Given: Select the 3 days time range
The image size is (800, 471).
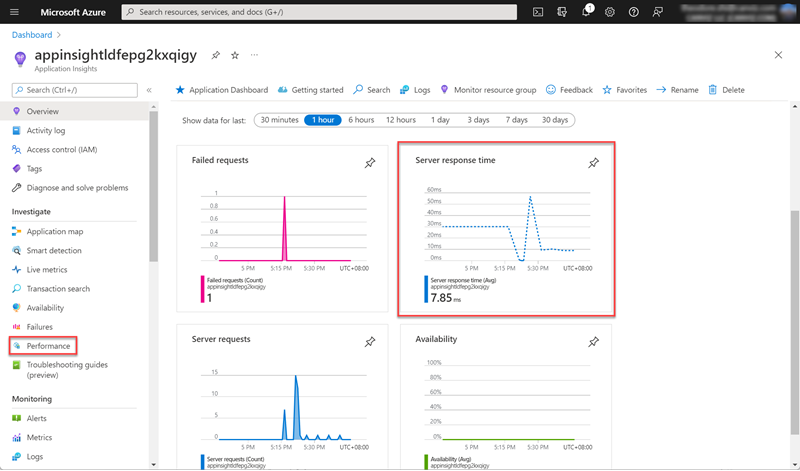Looking at the screenshot, I should [478, 120].
